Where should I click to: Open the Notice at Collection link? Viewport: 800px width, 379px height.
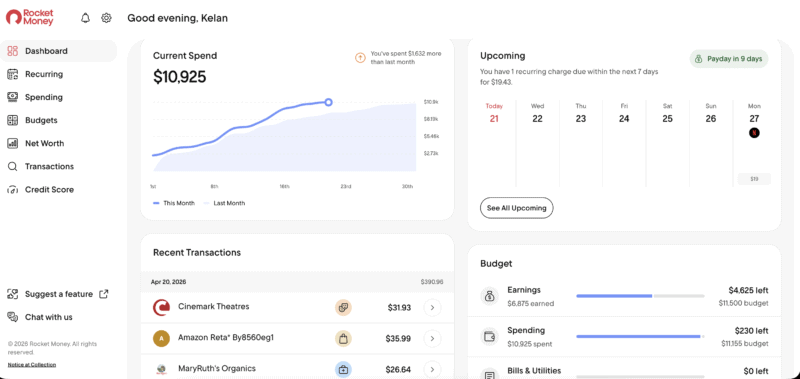[x=32, y=365]
